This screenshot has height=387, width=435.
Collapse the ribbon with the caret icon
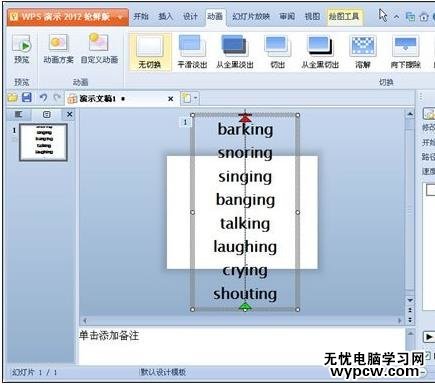[x=396, y=17]
